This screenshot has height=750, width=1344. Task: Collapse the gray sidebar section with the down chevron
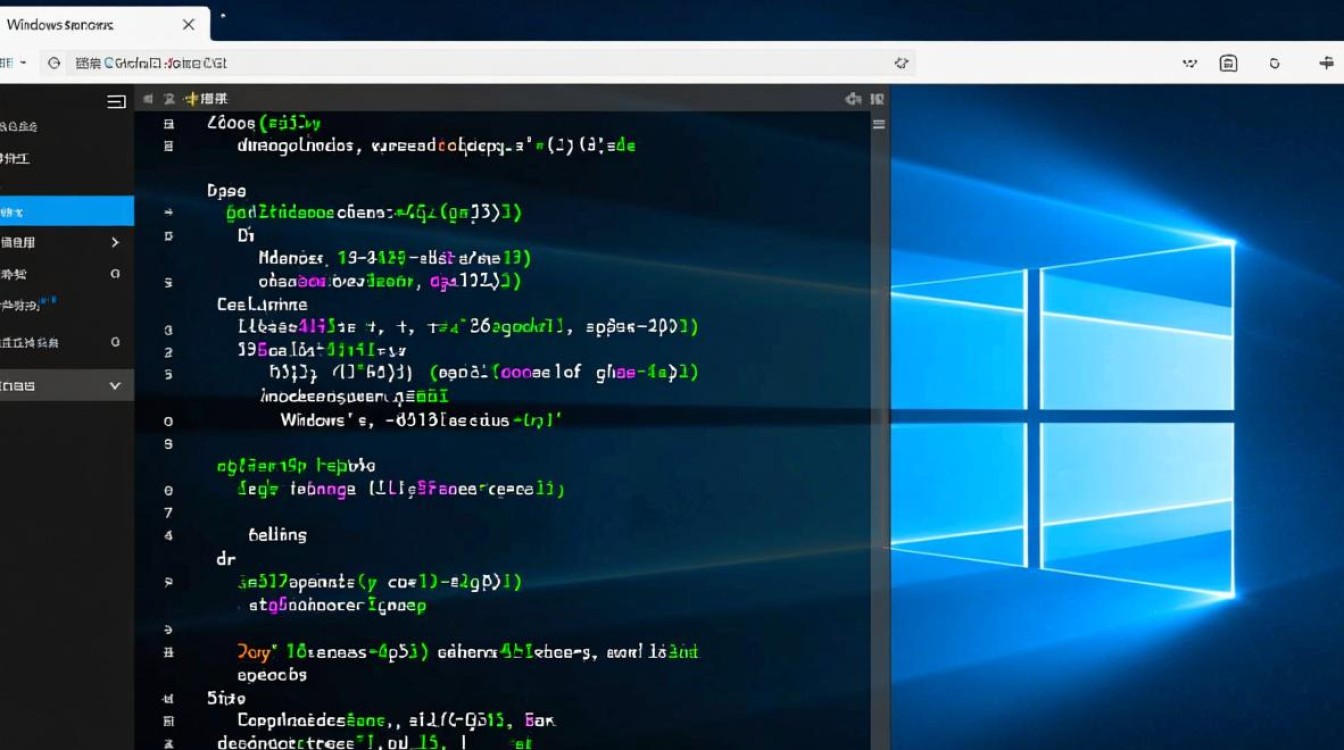tap(115, 385)
